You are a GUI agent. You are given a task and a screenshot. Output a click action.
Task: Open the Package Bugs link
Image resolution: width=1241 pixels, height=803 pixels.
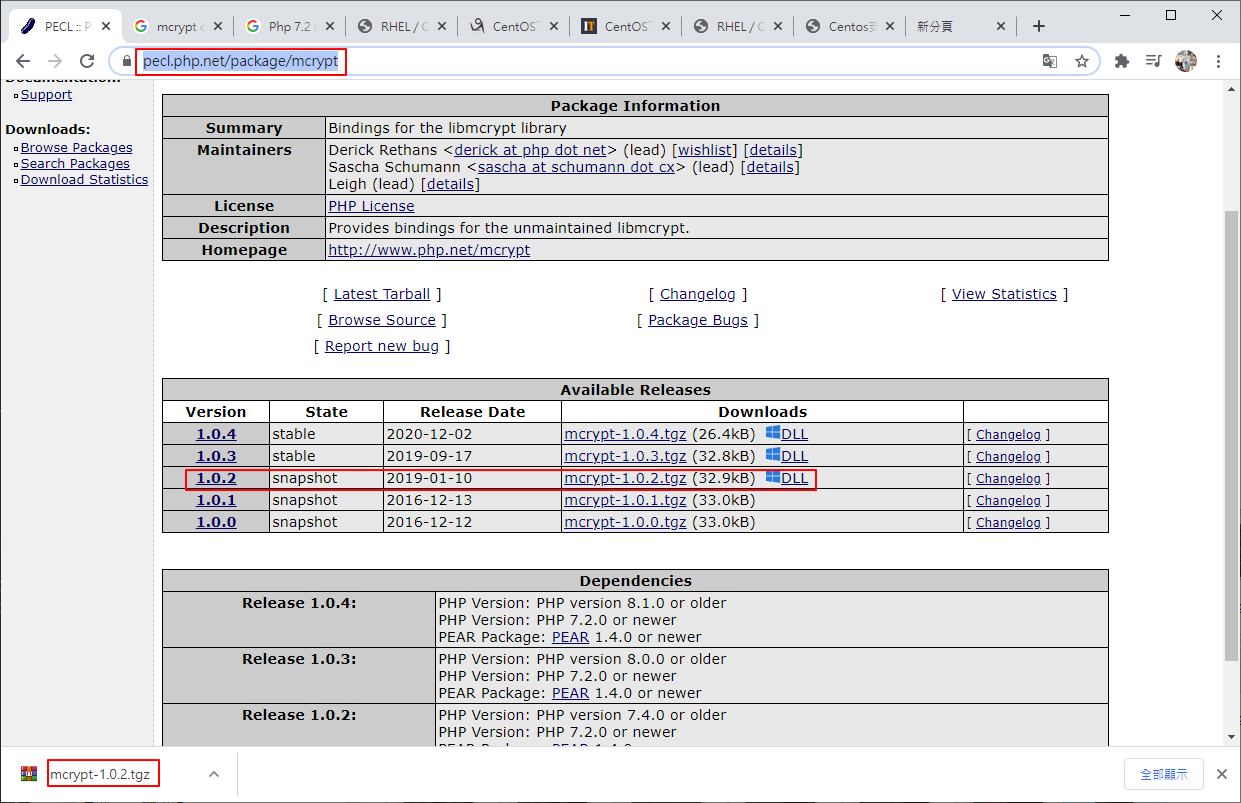click(x=698, y=320)
